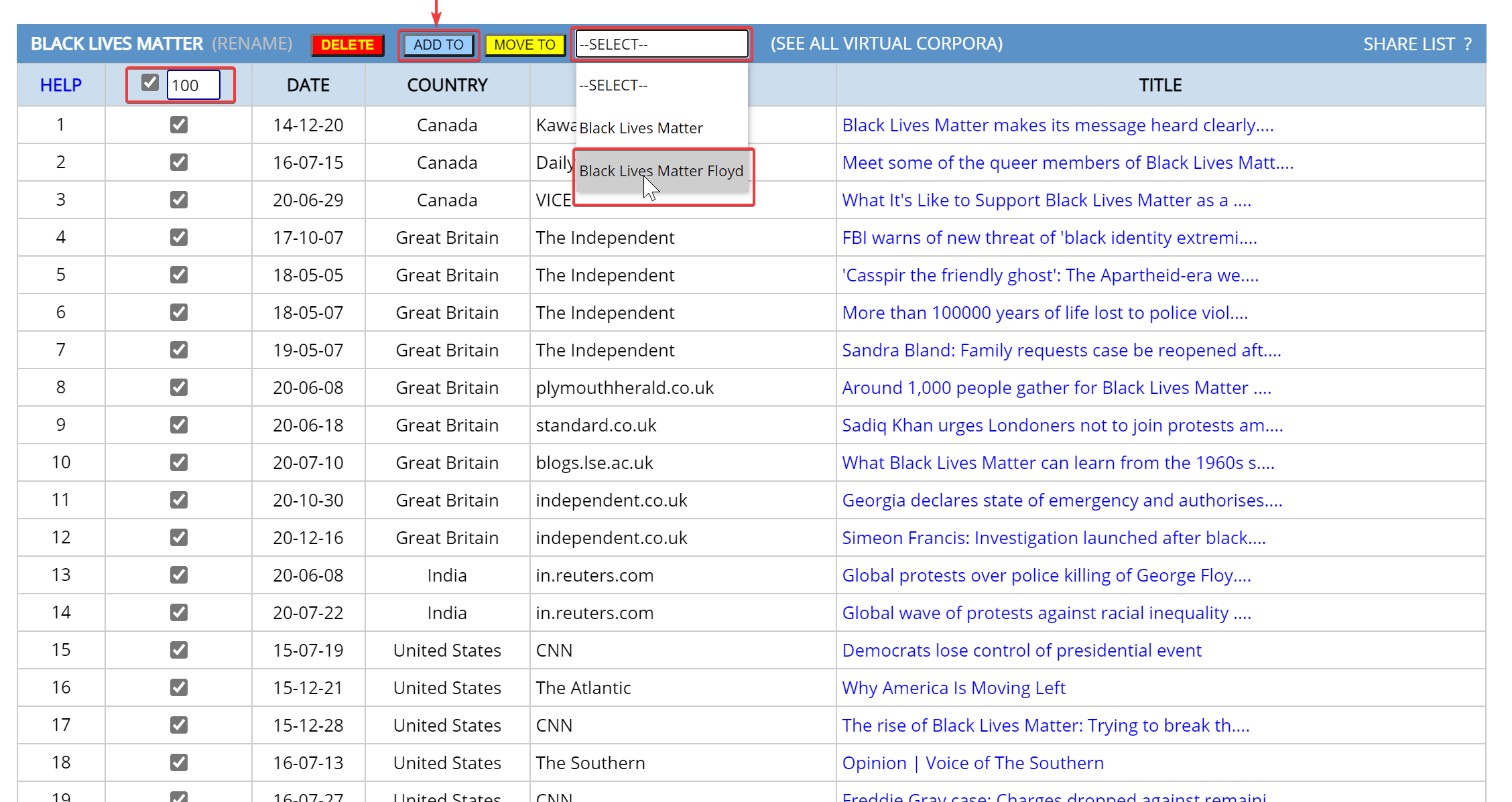Open 'Opinion | Voice of The Southern' link
Screen dimensions: 1512x802
point(972,763)
